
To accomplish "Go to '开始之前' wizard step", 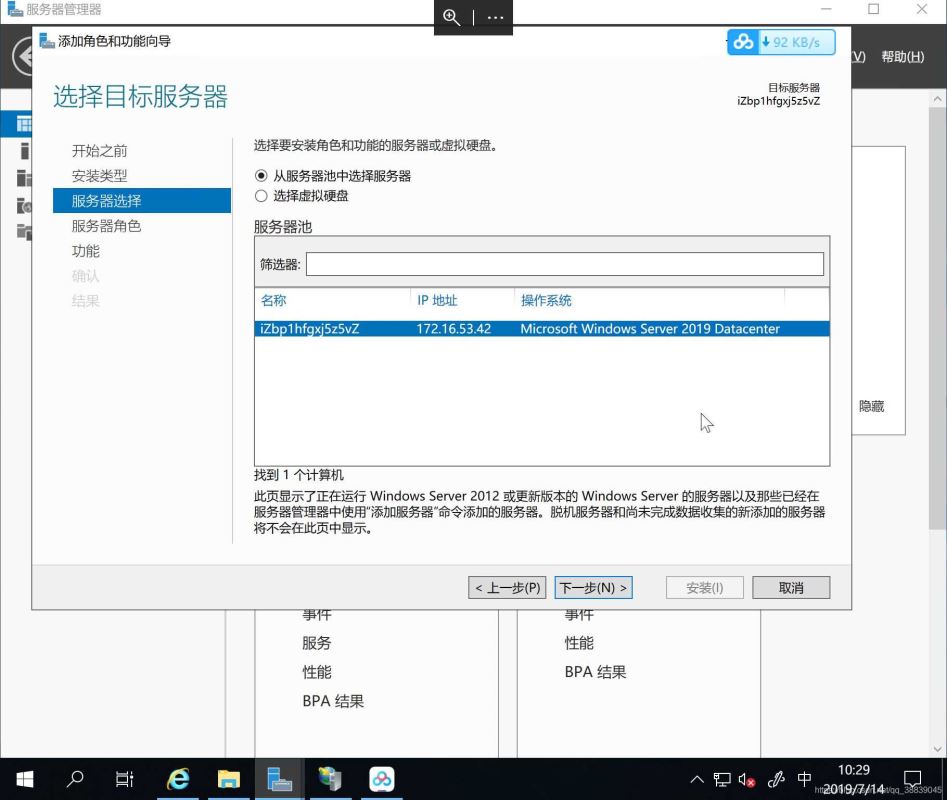I will pos(99,151).
